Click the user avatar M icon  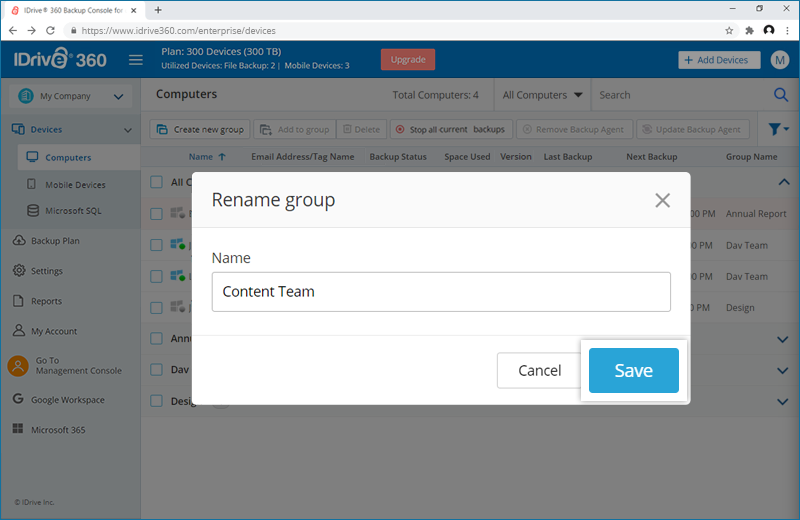tap(779, 60)
